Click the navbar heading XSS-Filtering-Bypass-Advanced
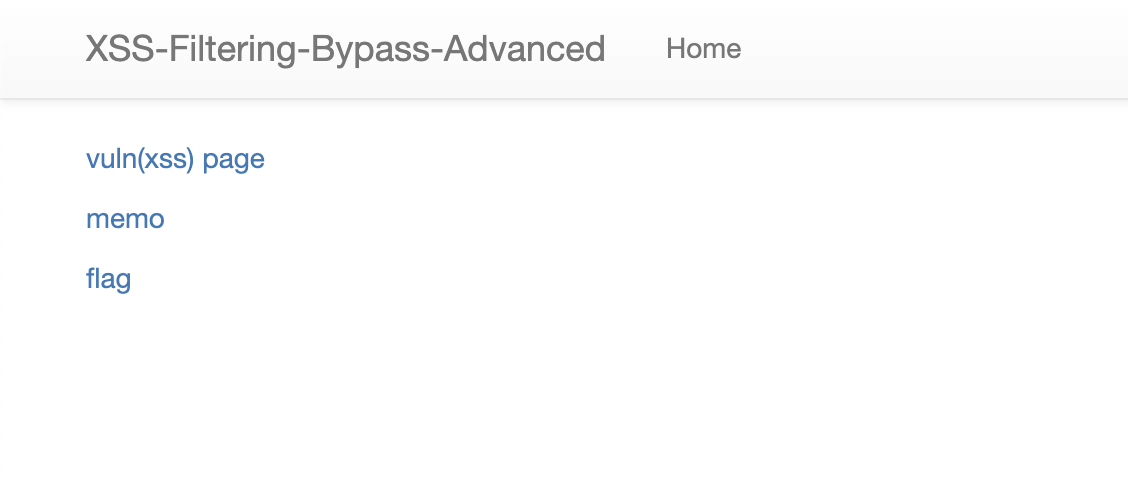 (x=345, y=49)
